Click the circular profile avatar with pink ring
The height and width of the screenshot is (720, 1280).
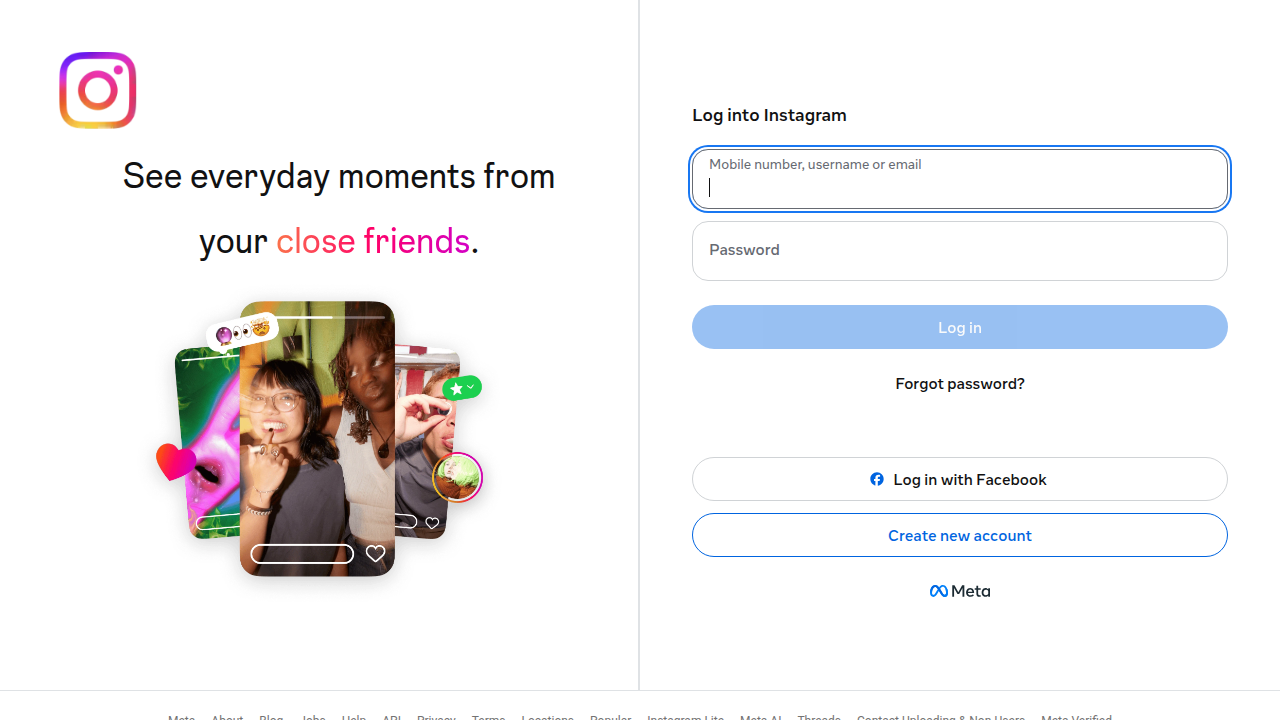458,477
